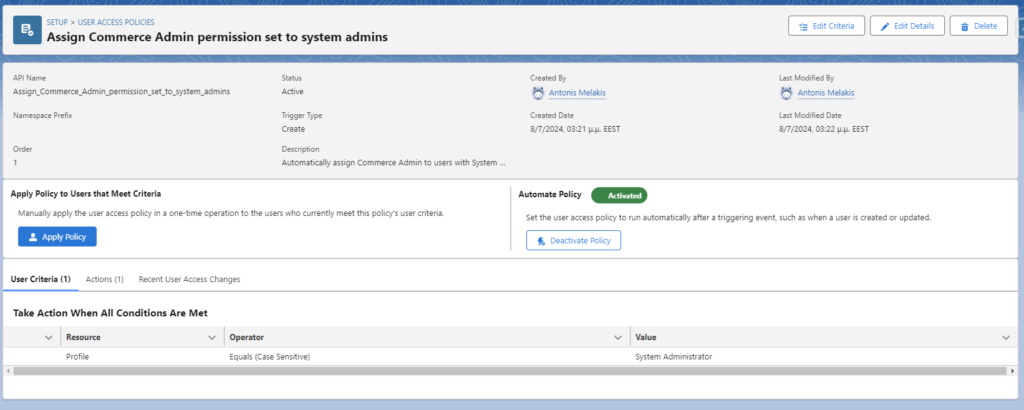This screenshot has height=410, width=1024.
Task: Click the Active status value
Action: pos(292,91)
